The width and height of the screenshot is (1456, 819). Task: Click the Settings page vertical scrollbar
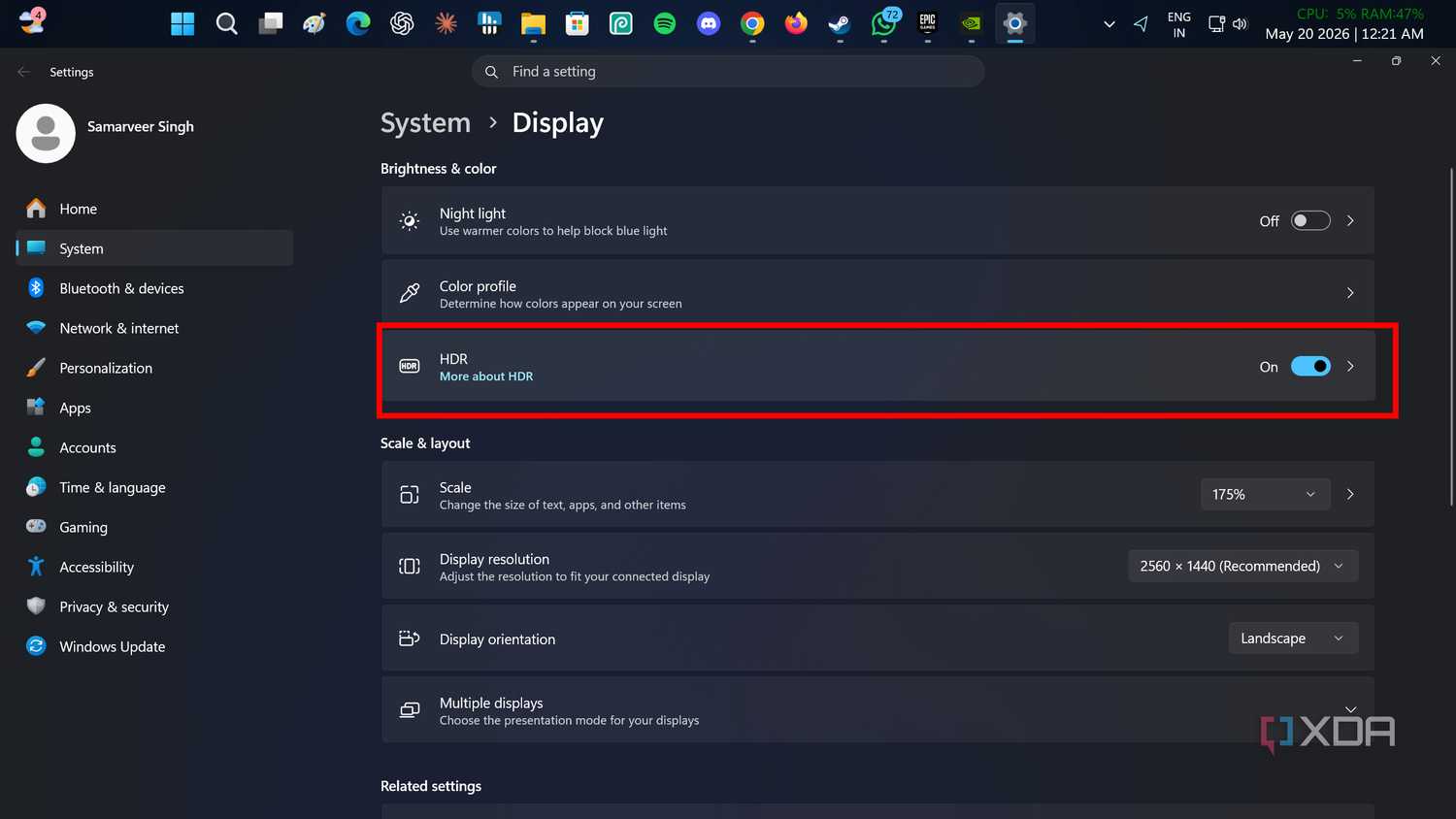(x=1451, y=335)
